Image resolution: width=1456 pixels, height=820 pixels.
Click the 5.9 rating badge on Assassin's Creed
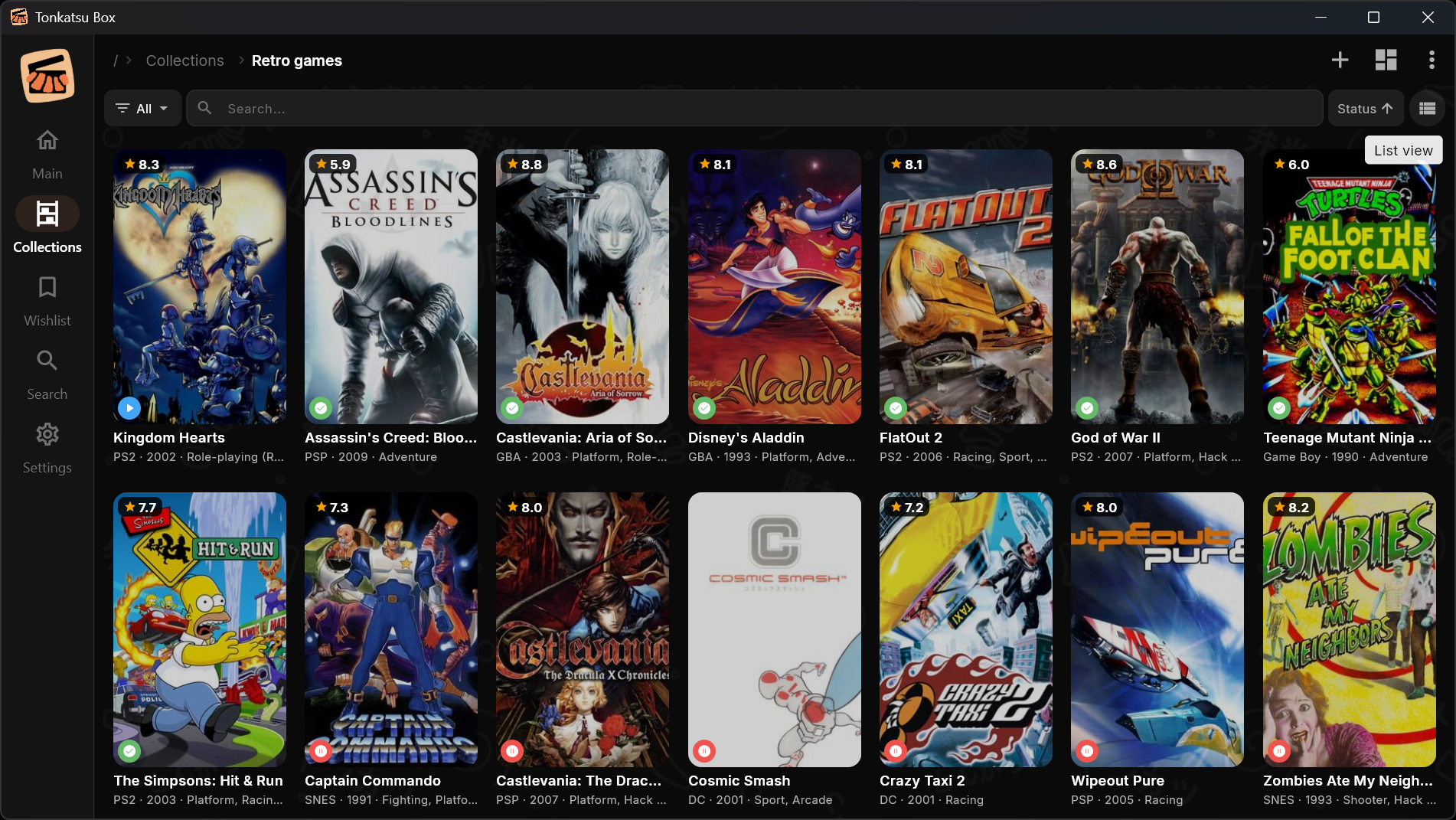333,164
